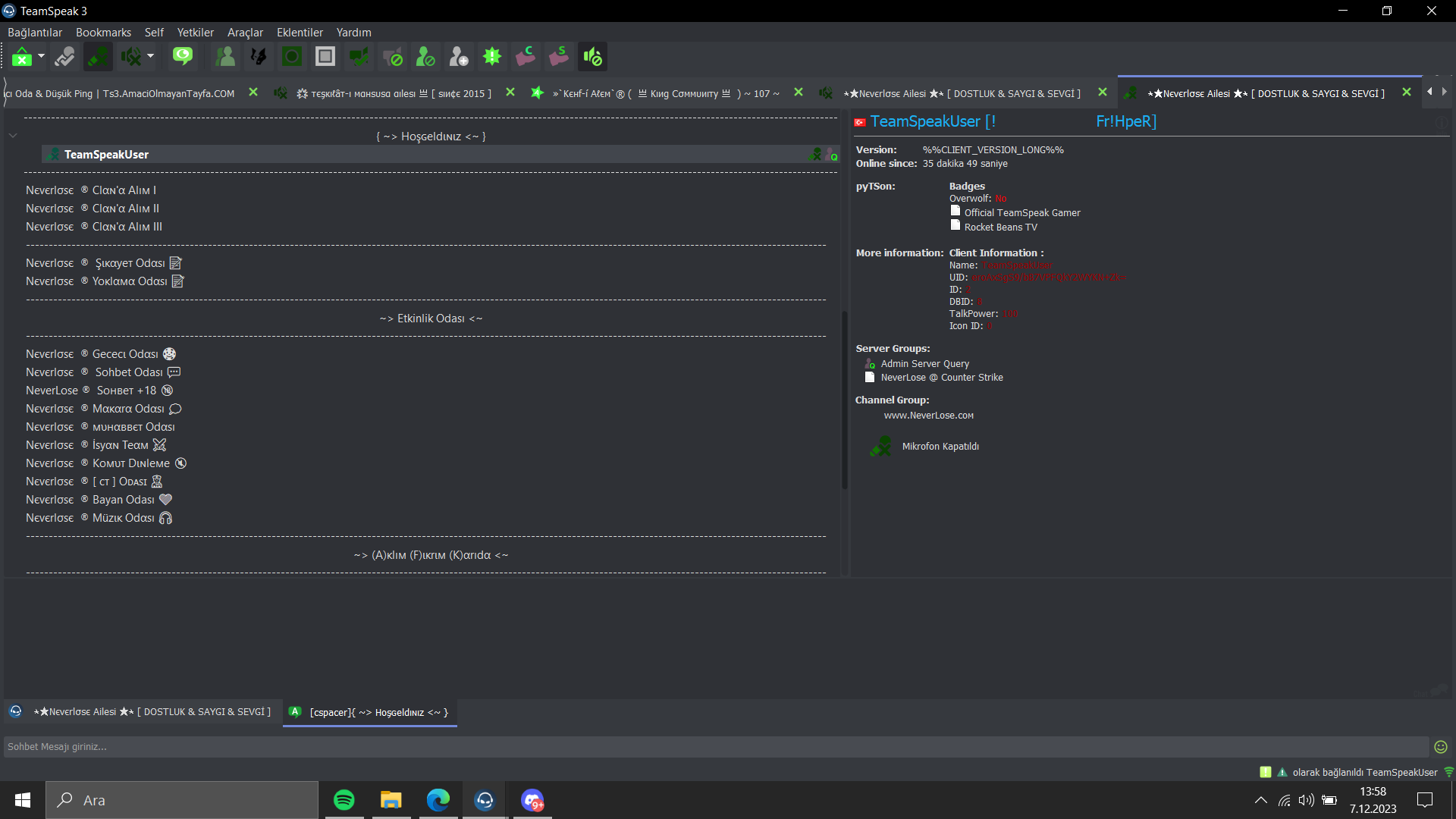Click the speaker-with-block icon at toolbar end

(x=592, y=57)
